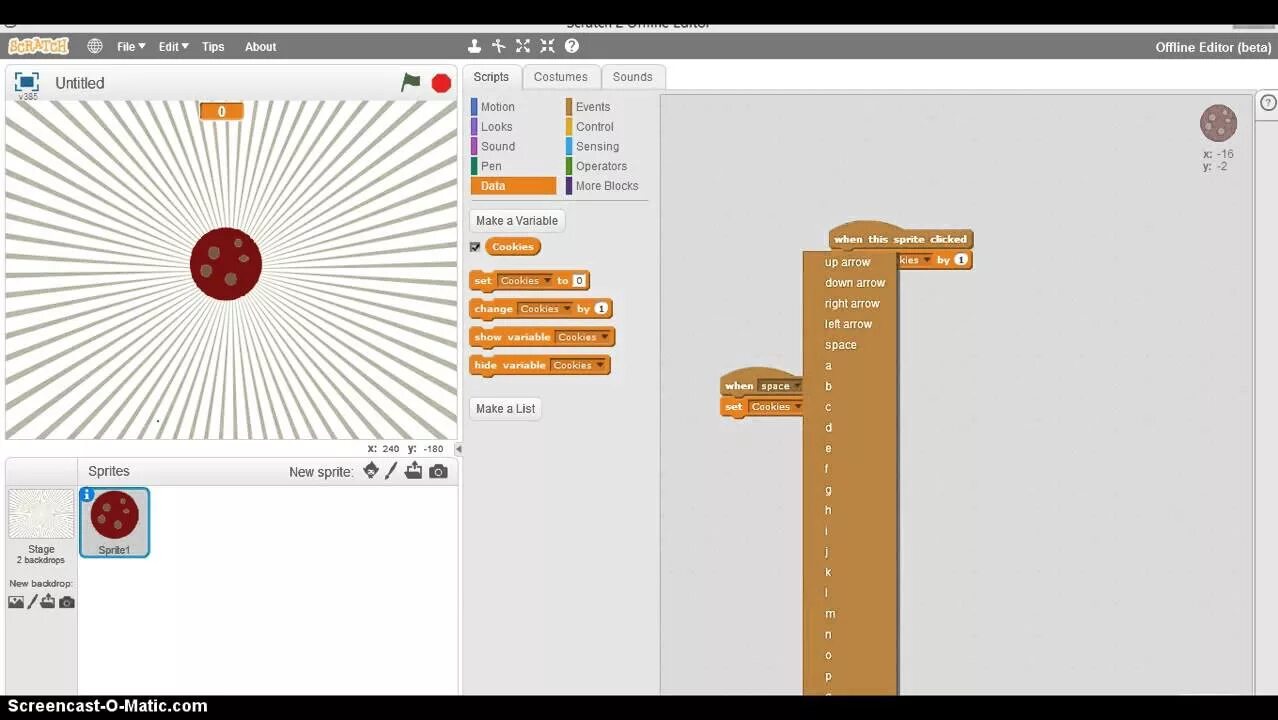Select the Delete scissors tool
The image size is (1278, 720).
pos(499,46)
